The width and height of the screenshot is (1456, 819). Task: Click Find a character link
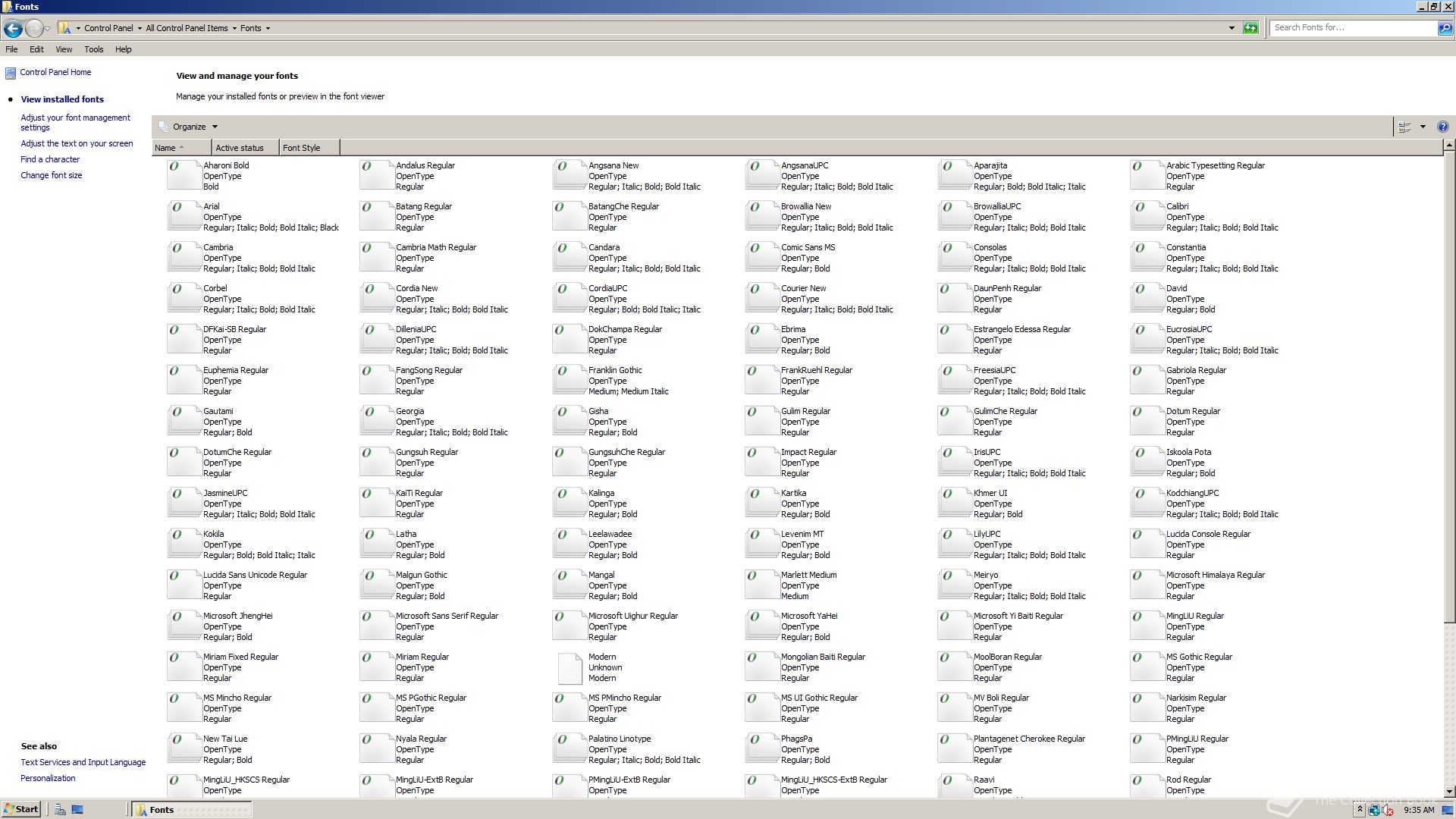point(50,159)
